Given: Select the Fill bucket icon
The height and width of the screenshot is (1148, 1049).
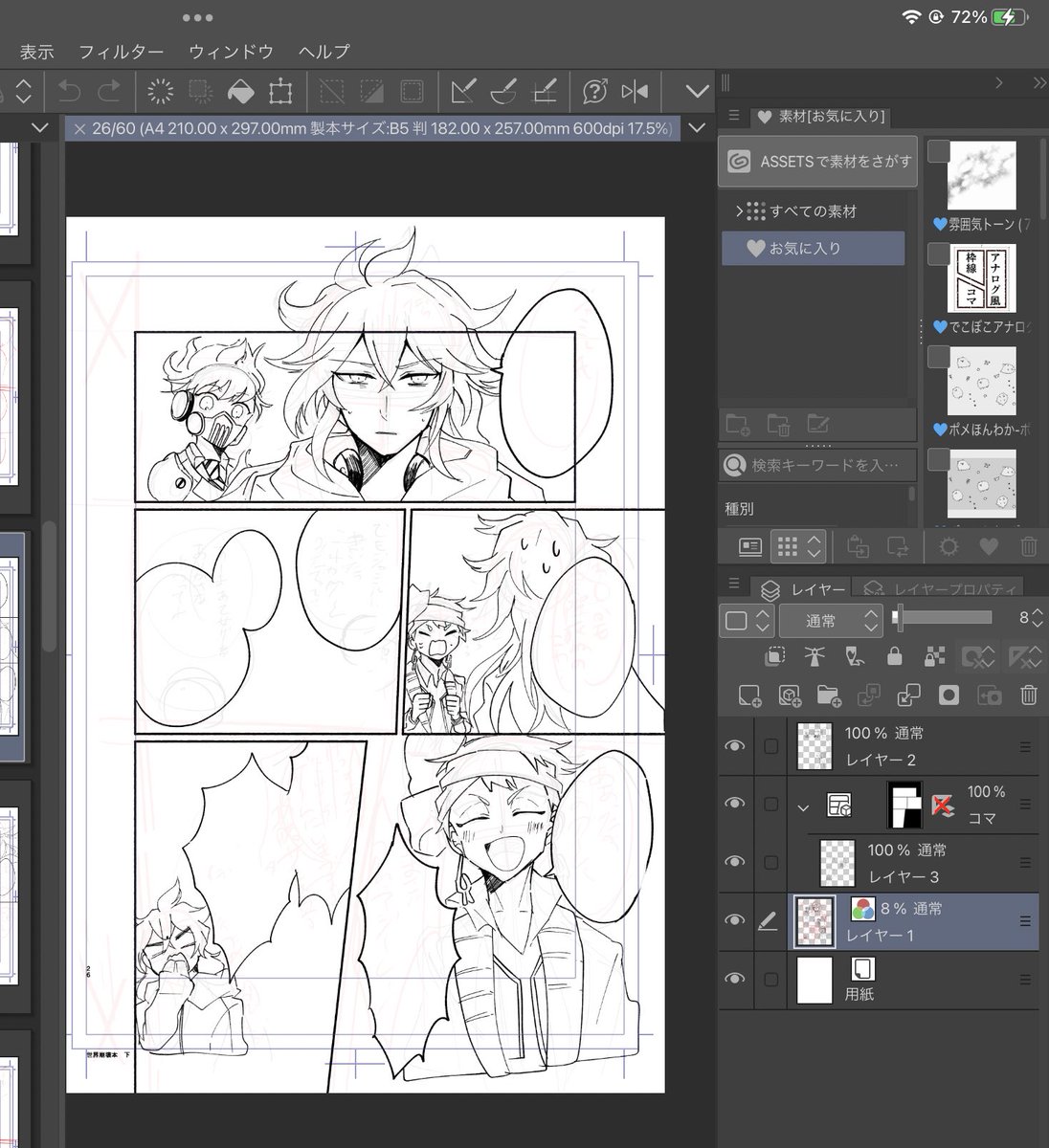Looking at the screenshot, I should [240, 92].
